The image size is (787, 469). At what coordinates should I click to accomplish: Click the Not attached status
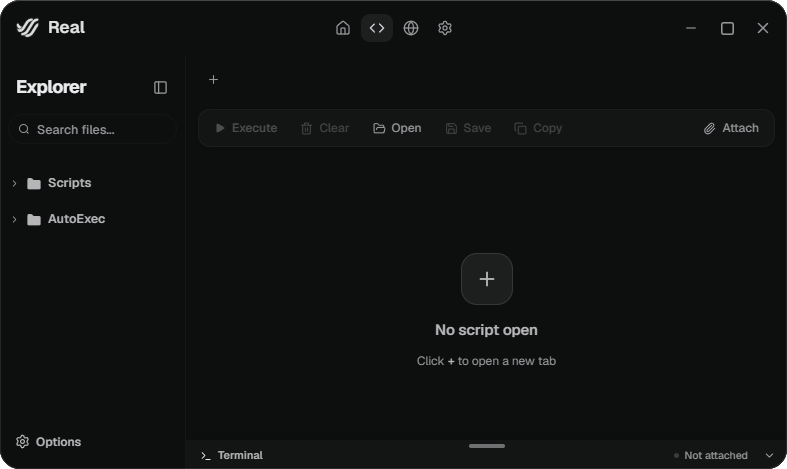click(711, 455)
